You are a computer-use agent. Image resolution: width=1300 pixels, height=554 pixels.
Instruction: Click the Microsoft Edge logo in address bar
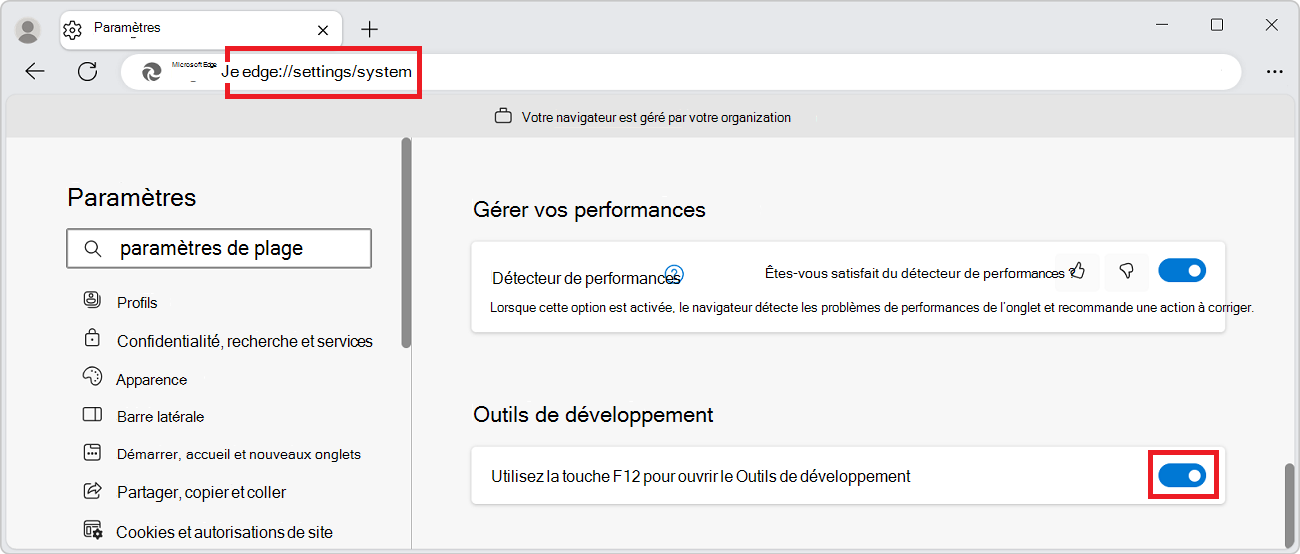tap(152, 72)
